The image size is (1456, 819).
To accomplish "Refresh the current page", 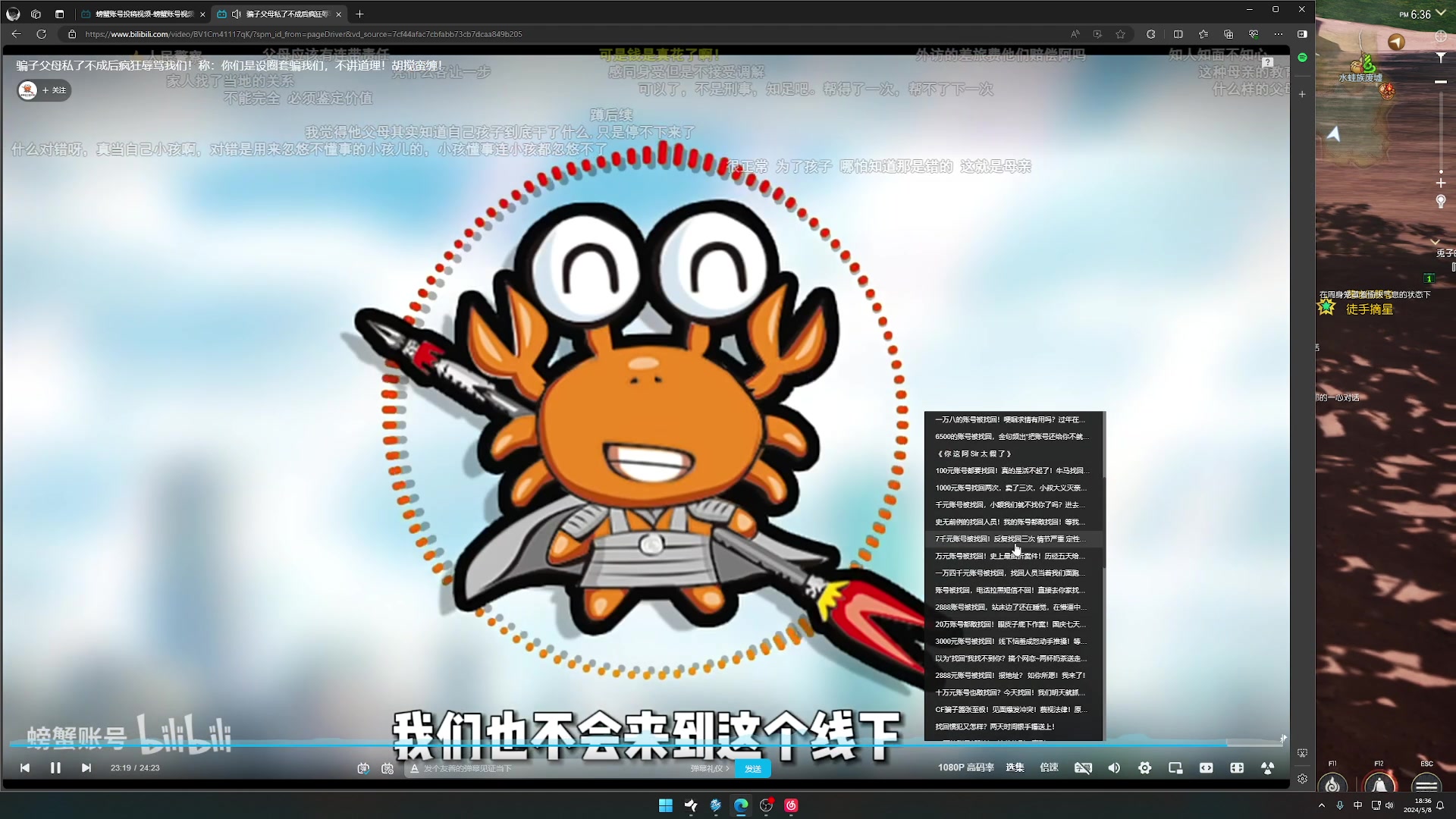I will [x=42, y=34].
